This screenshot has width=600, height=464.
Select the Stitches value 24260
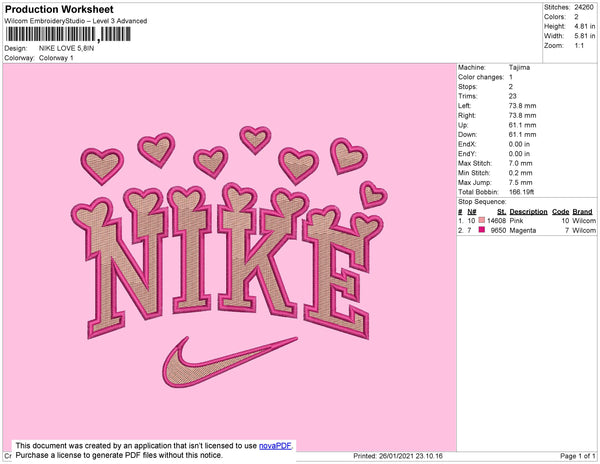[585, 6]
